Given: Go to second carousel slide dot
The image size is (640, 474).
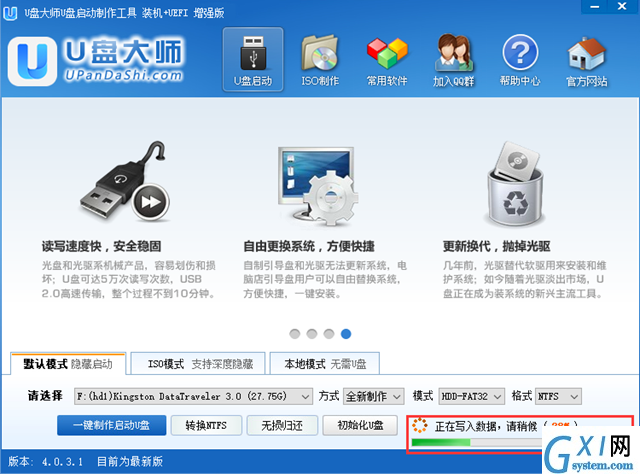Looking at the screenshot, I should click(x=312, y=334).
